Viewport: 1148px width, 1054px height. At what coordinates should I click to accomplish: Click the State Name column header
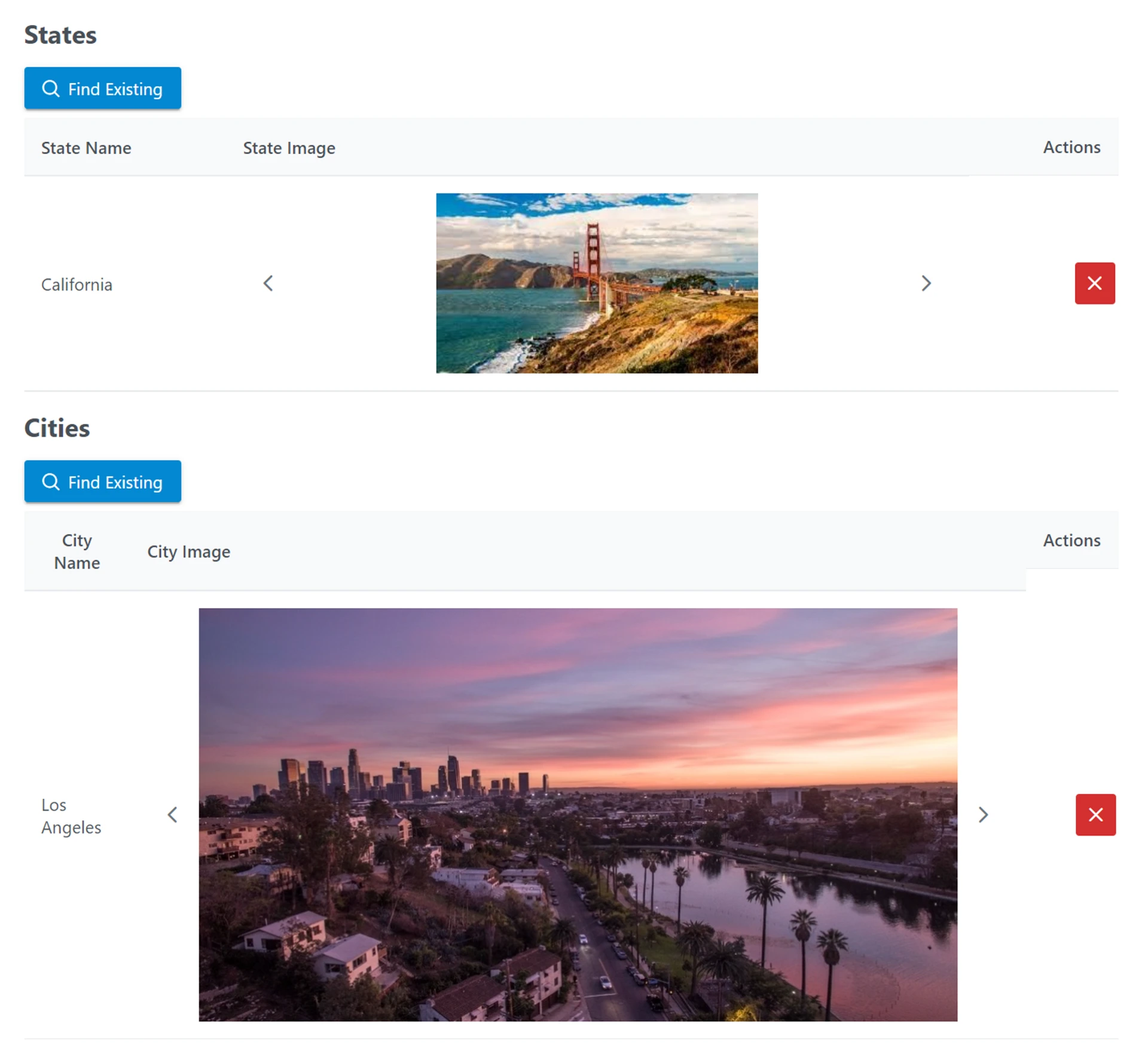pos(86,148)
